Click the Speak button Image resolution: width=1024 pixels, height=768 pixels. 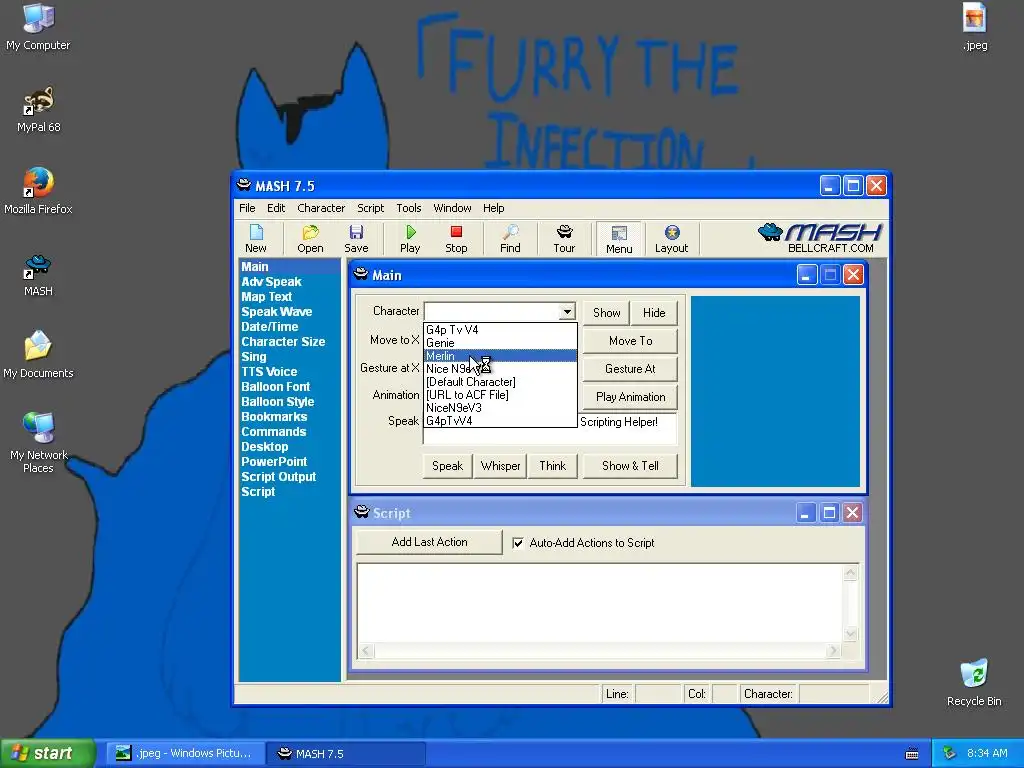tap(447, 466)
